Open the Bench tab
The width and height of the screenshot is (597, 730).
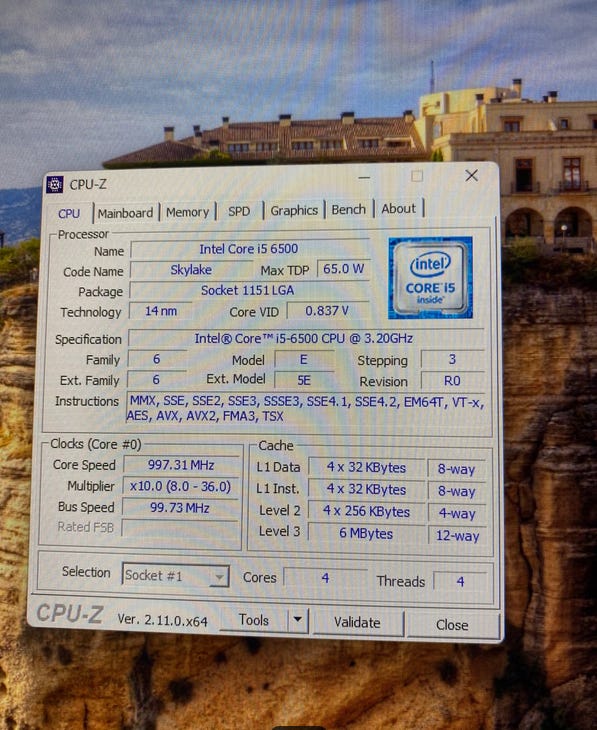coord(349,210)
